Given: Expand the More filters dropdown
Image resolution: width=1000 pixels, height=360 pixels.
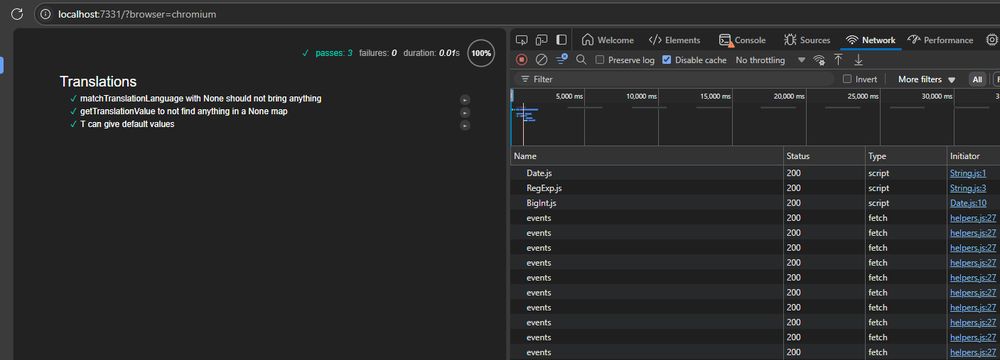Looking at the screenshot, I should pos(927,79).
